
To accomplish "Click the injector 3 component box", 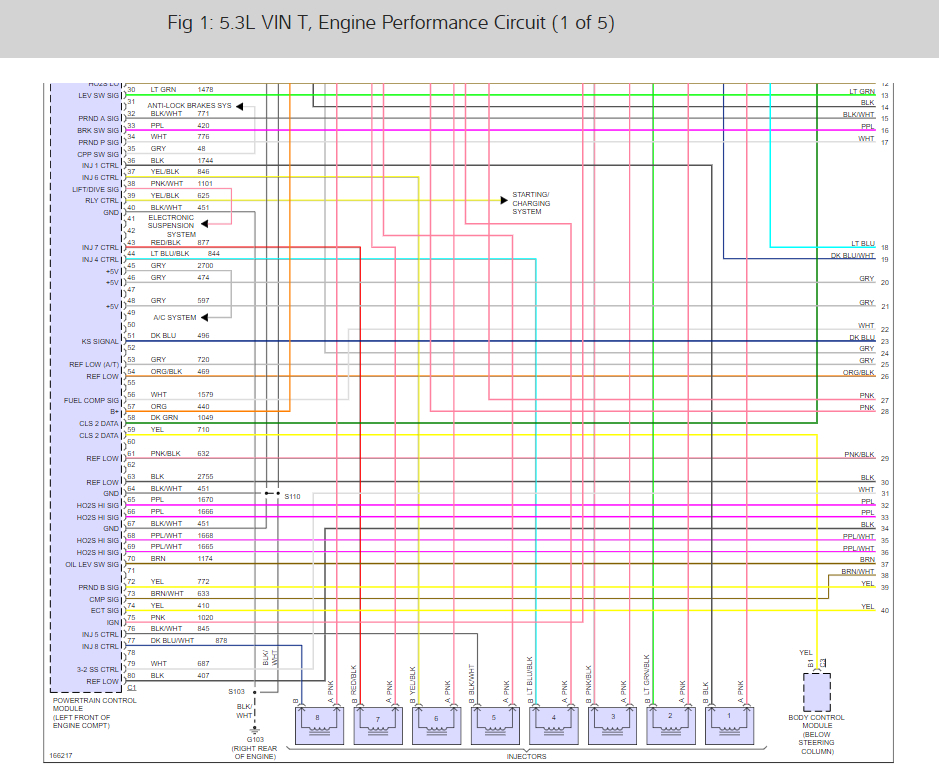I will tap(612, 726).
